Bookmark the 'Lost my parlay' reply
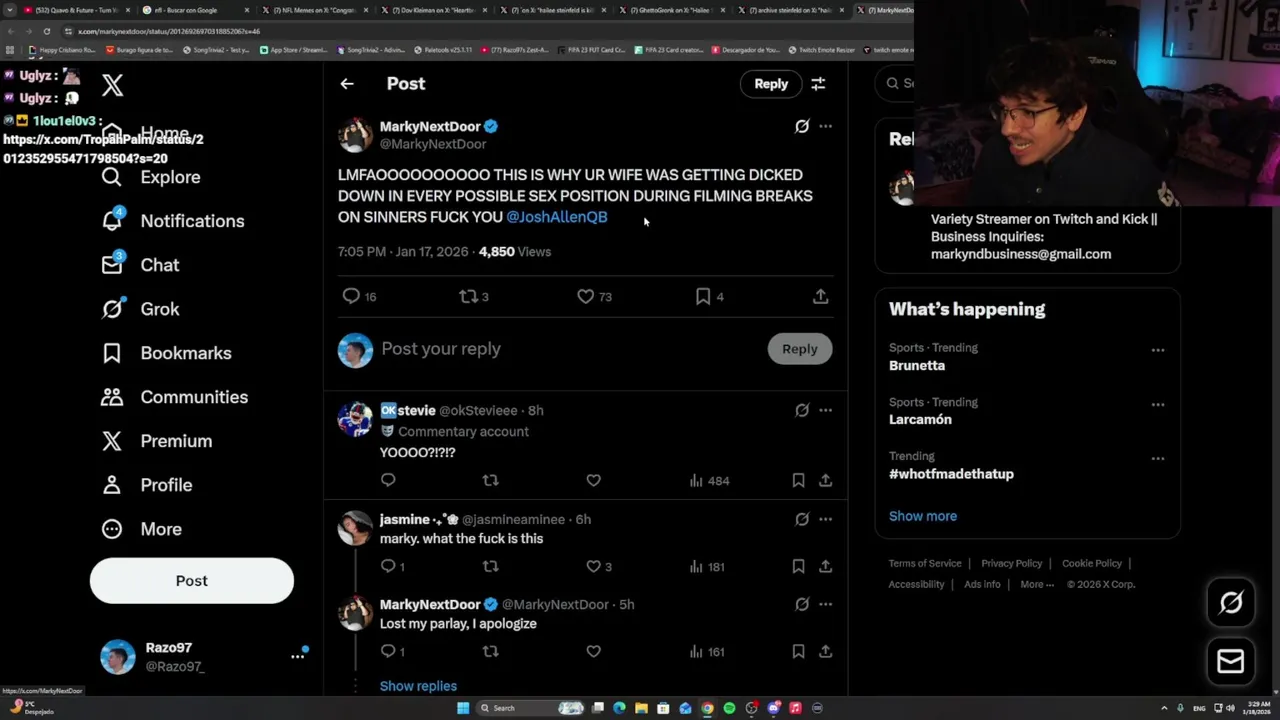This screenshot has width=1280, height=720. pyautogui.click(x=798, y=651)
